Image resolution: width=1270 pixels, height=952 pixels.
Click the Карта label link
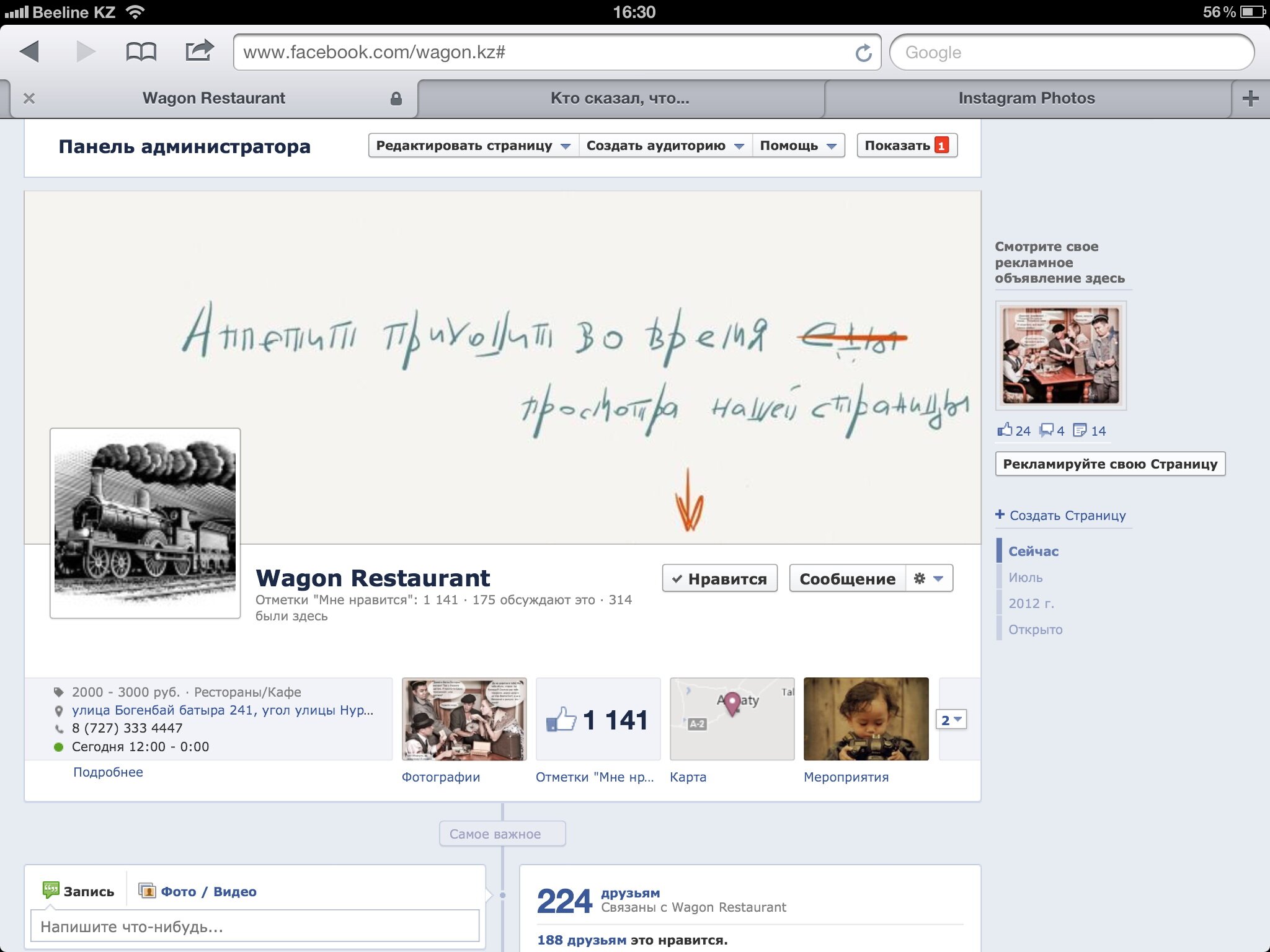pyautogui.click(x=688, y=777)
